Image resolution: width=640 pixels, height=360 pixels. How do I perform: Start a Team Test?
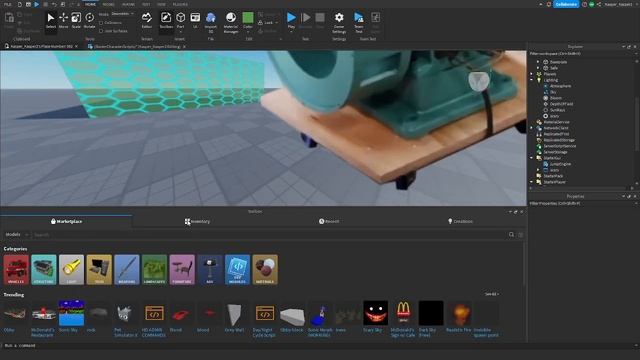tap(358, 22)
